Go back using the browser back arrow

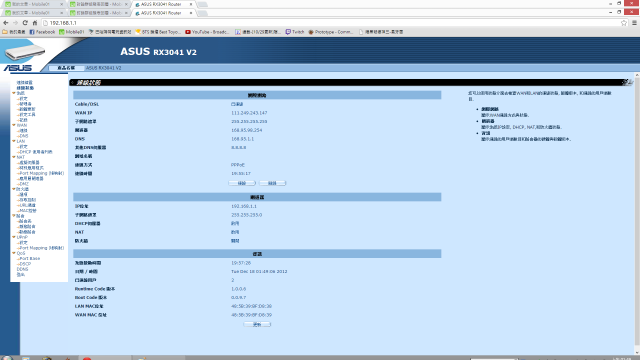pyautogui.click(x=6, y=23)
